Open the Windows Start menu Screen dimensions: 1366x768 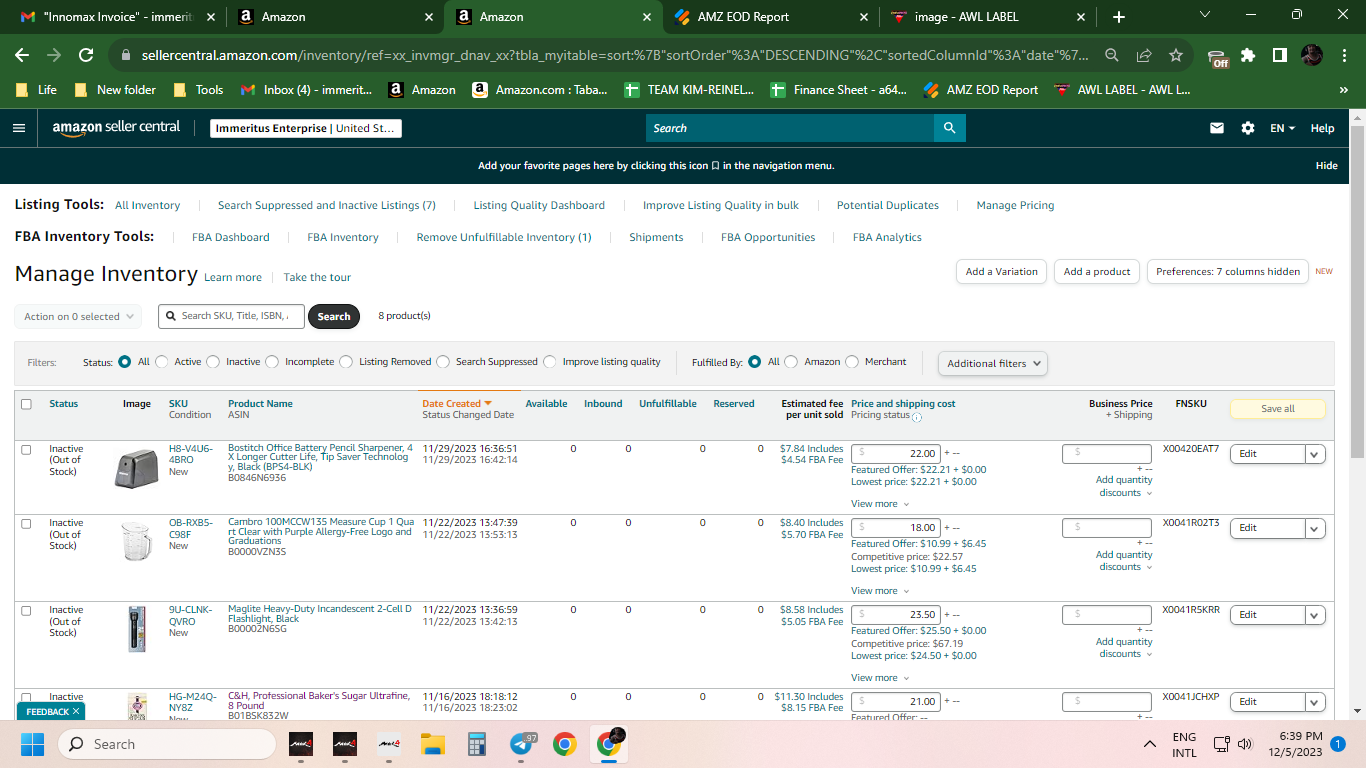click(x=33, y=744)
